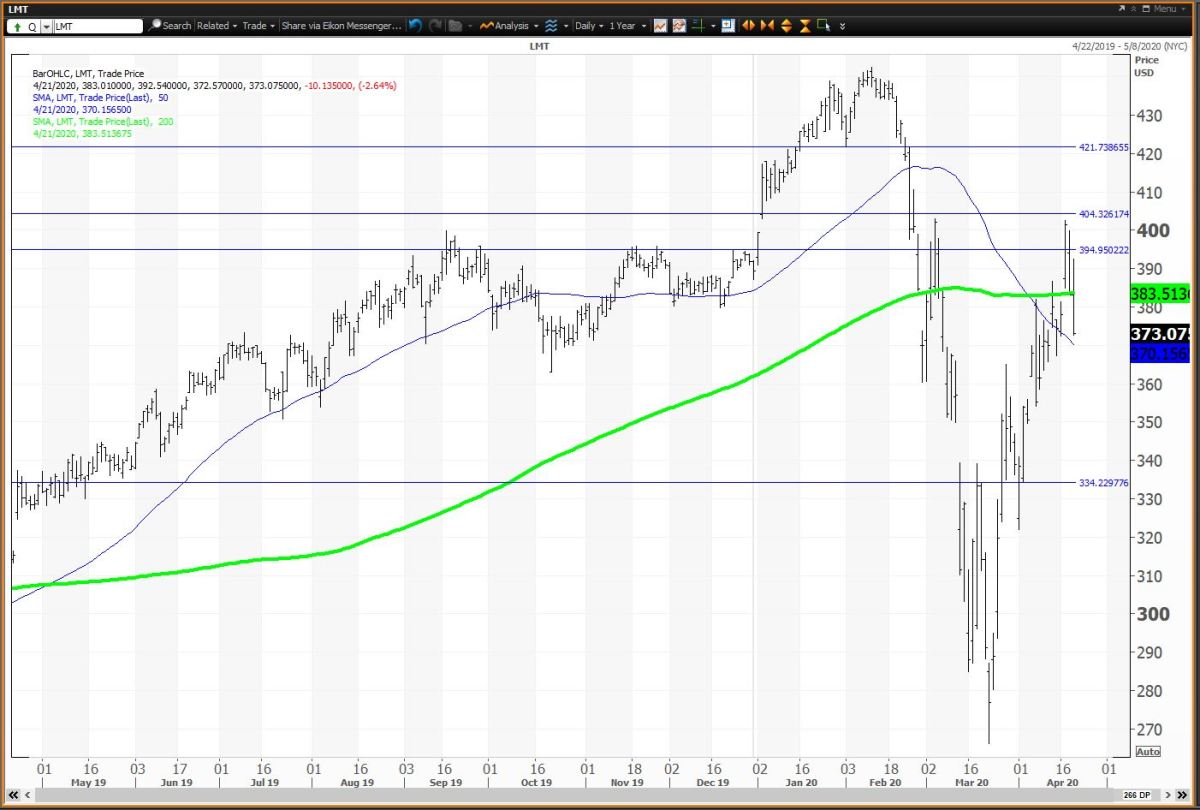This screenshot has width=1200, height=810.
Task: Toggle the green crosshair cursor icon
Action: (698, 25)
